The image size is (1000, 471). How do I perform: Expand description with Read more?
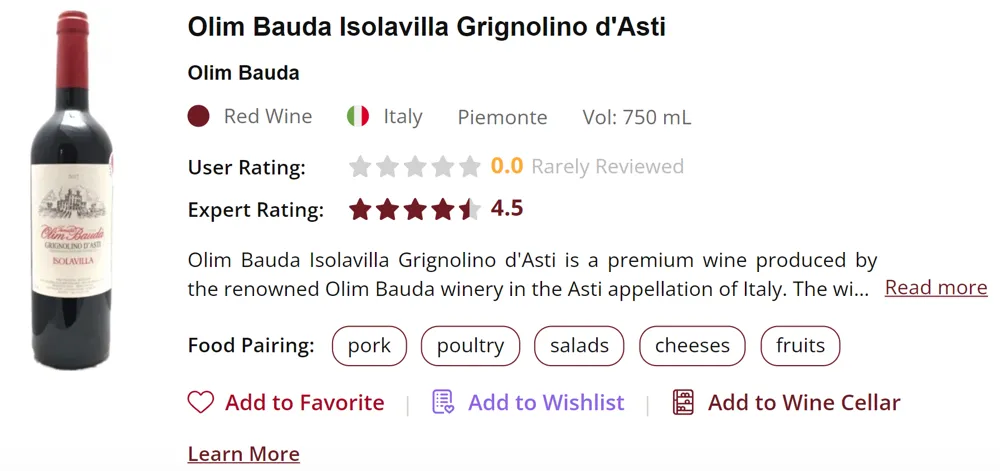[x=935, y=288]
